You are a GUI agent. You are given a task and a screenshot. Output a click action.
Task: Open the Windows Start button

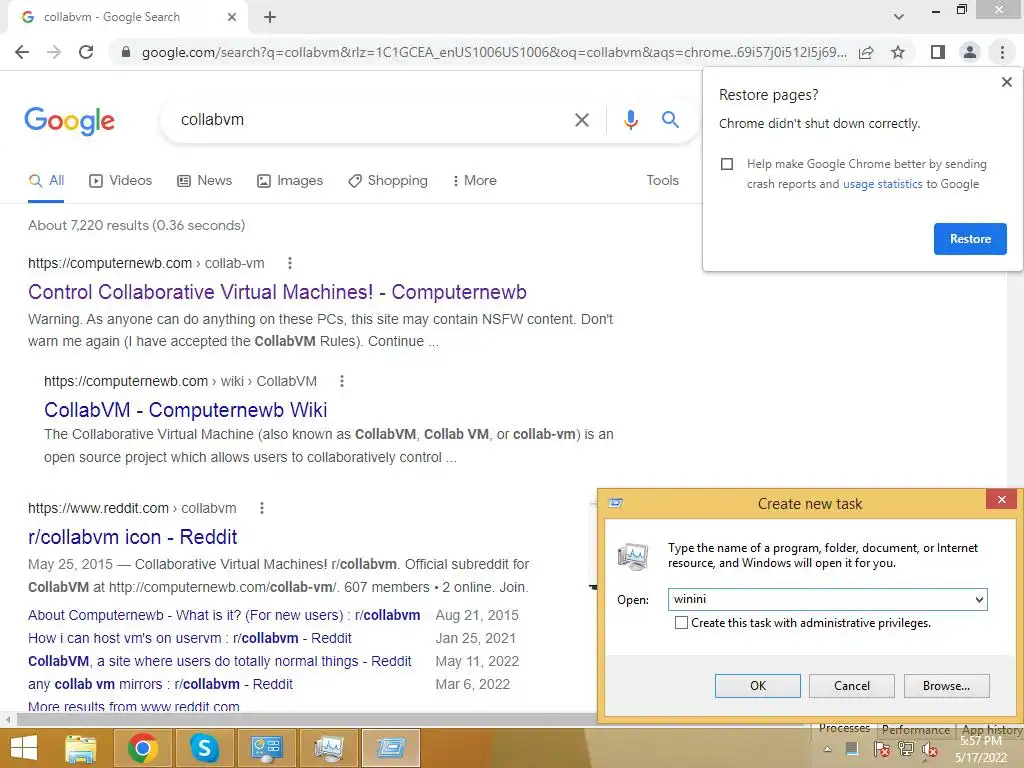point(24,748)
